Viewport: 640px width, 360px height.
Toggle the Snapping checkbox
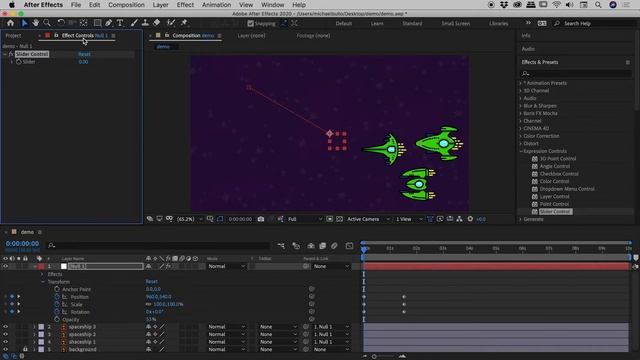point(251,24)
